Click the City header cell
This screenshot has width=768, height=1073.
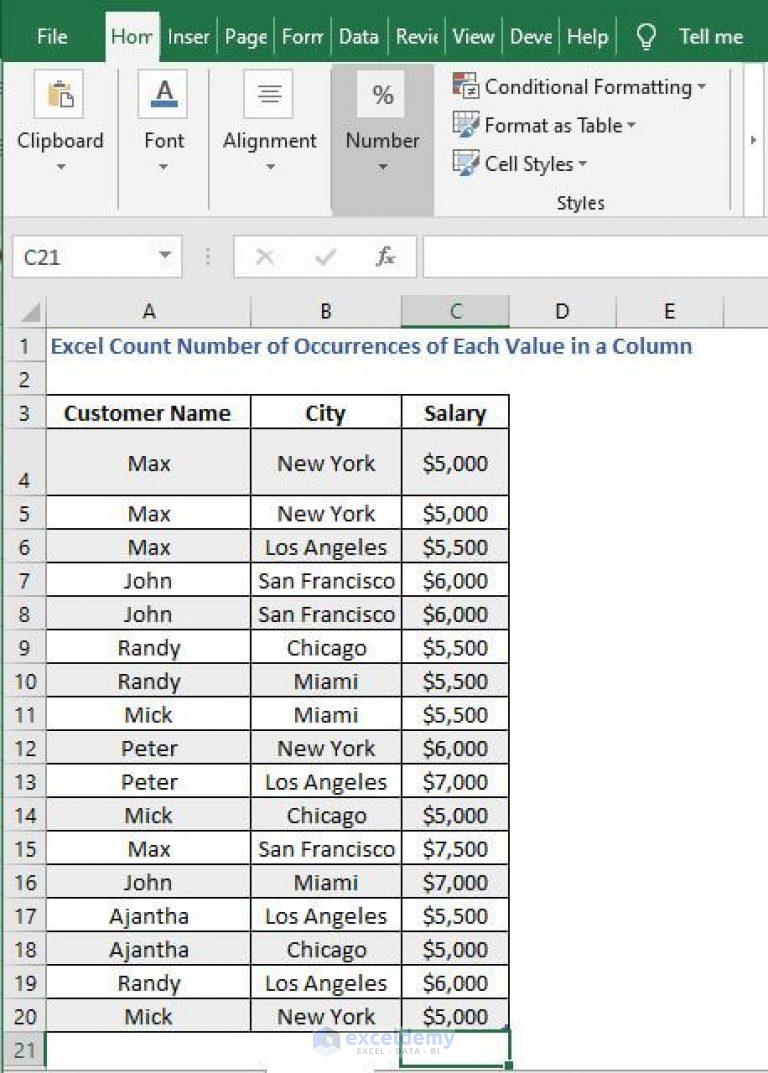coord(326,413)
